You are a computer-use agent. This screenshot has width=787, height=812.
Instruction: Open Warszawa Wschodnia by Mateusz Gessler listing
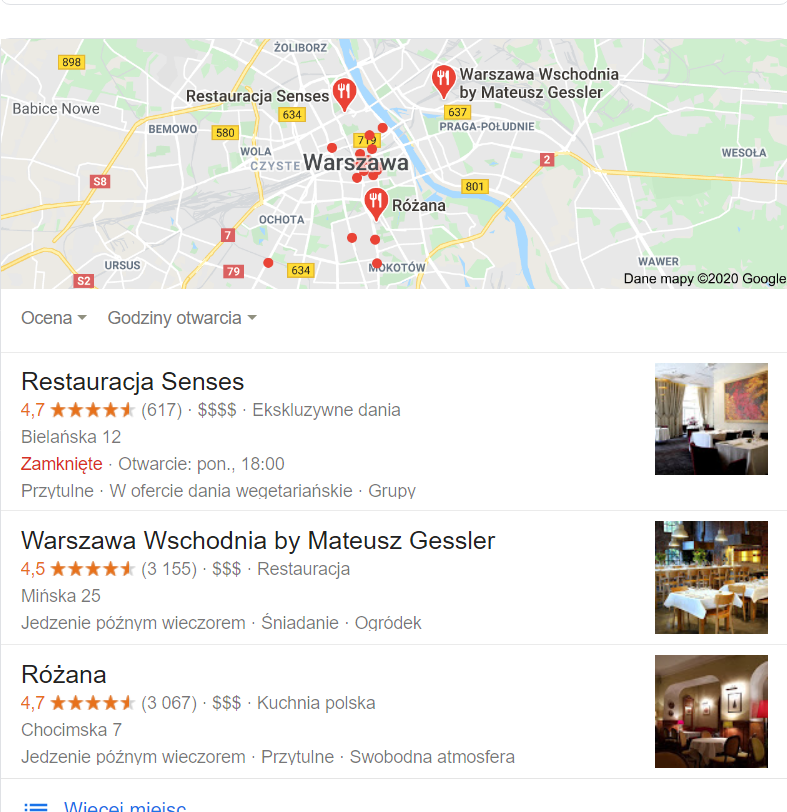pyautogui.click(x=258, y=541)
